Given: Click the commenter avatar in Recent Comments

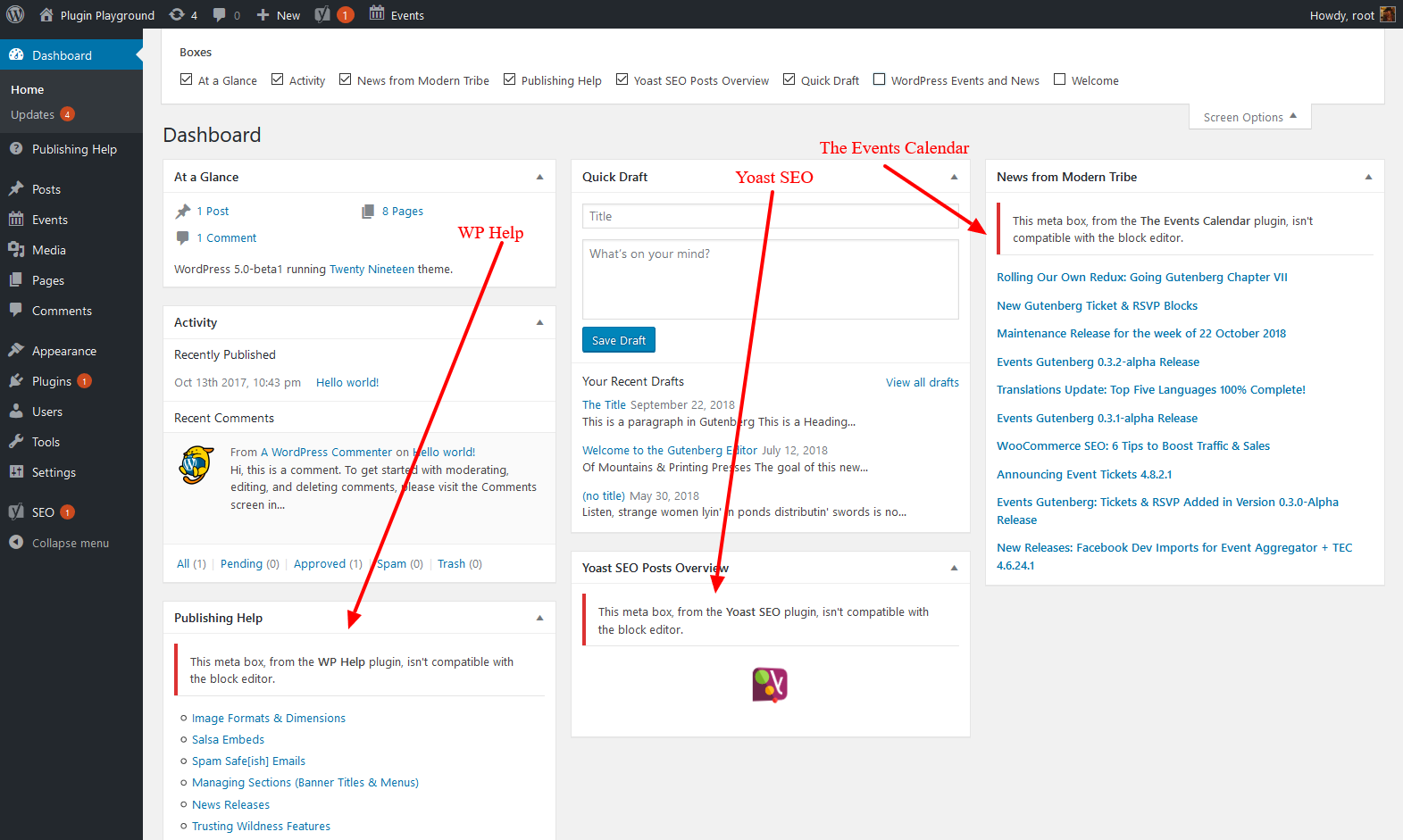Looking at the screenshot, I should (196, 465).
